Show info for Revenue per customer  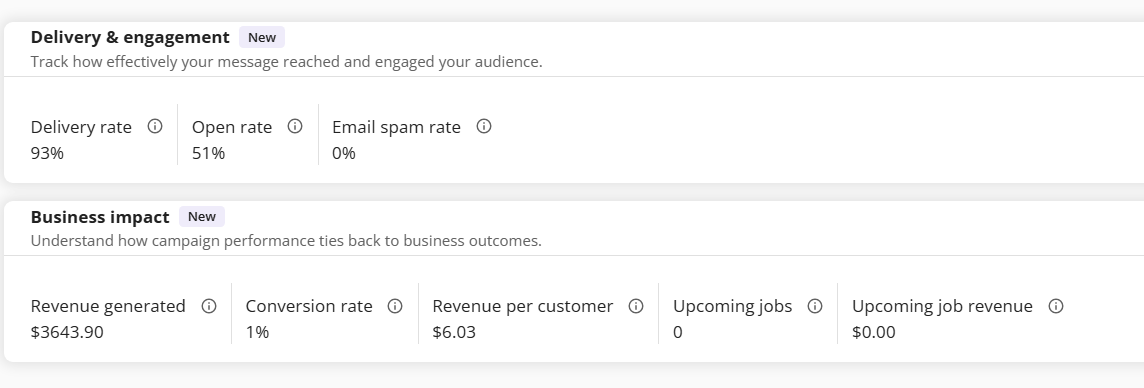[636, 306]
